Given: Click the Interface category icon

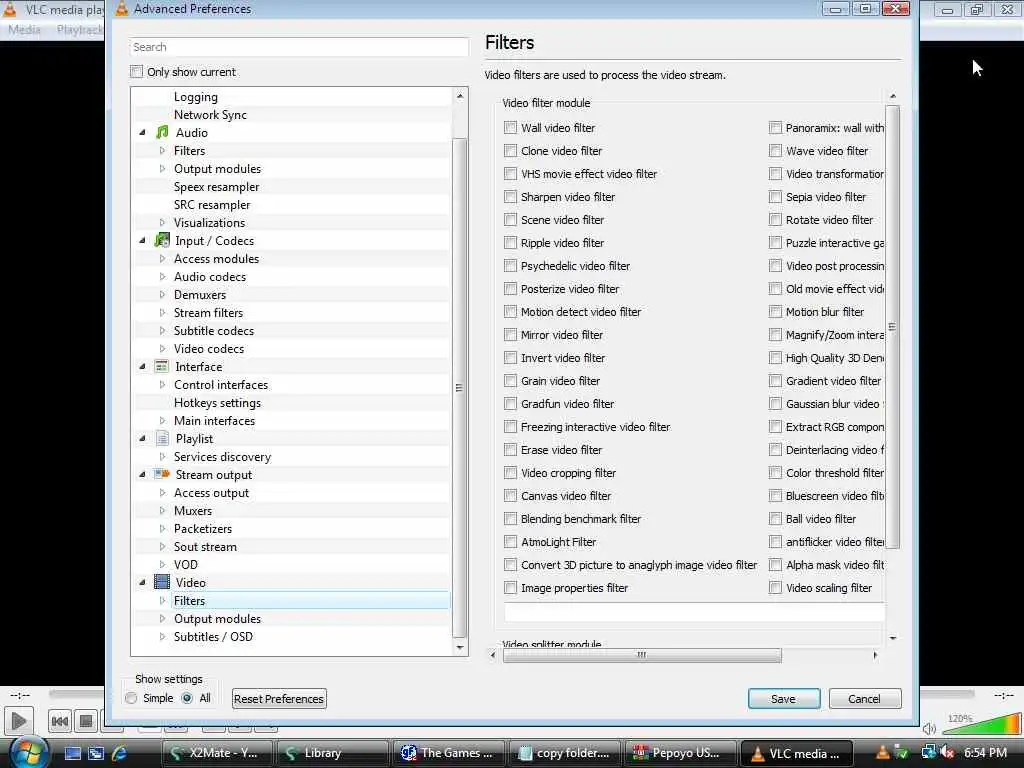Looking at the screenshot, I should coord(162,366).
